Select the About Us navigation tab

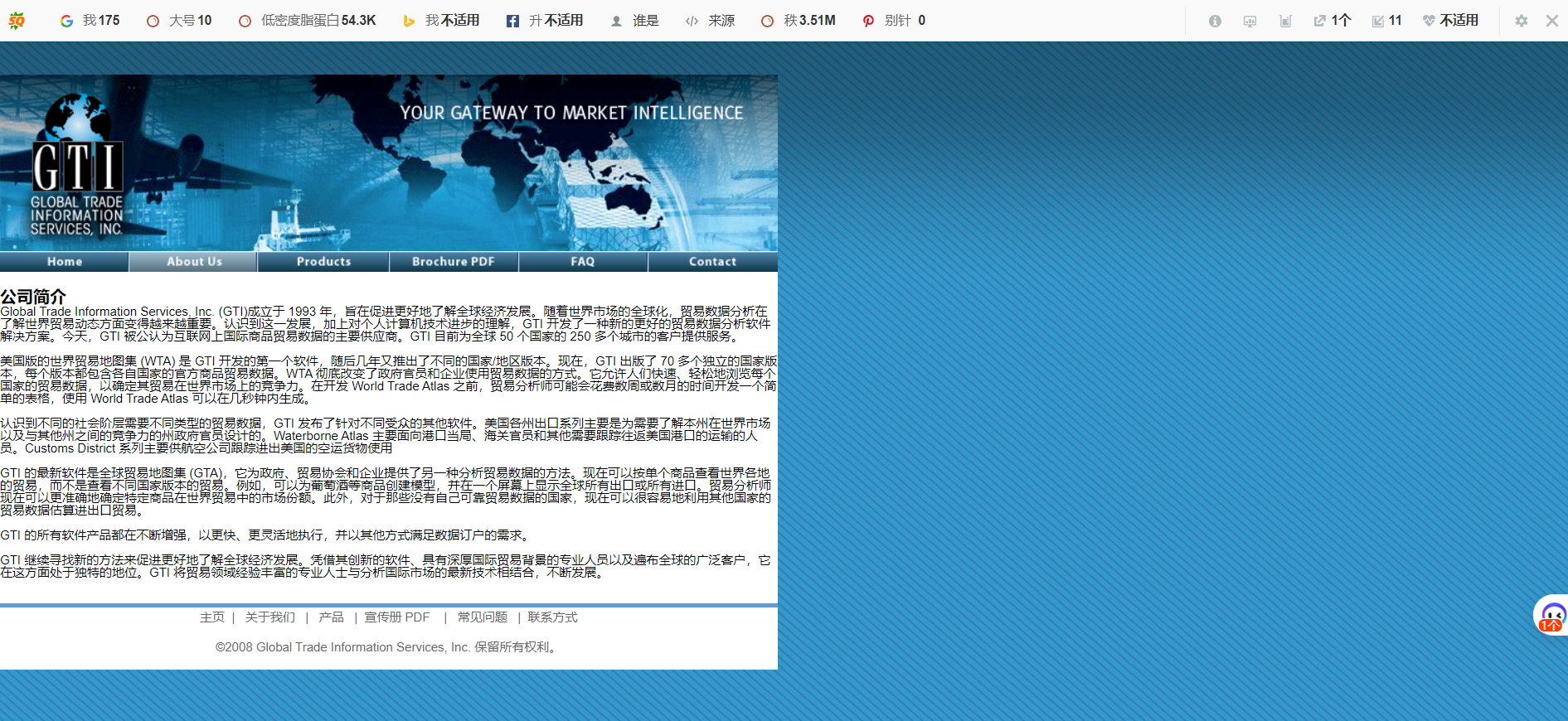(x=194, y=262)
